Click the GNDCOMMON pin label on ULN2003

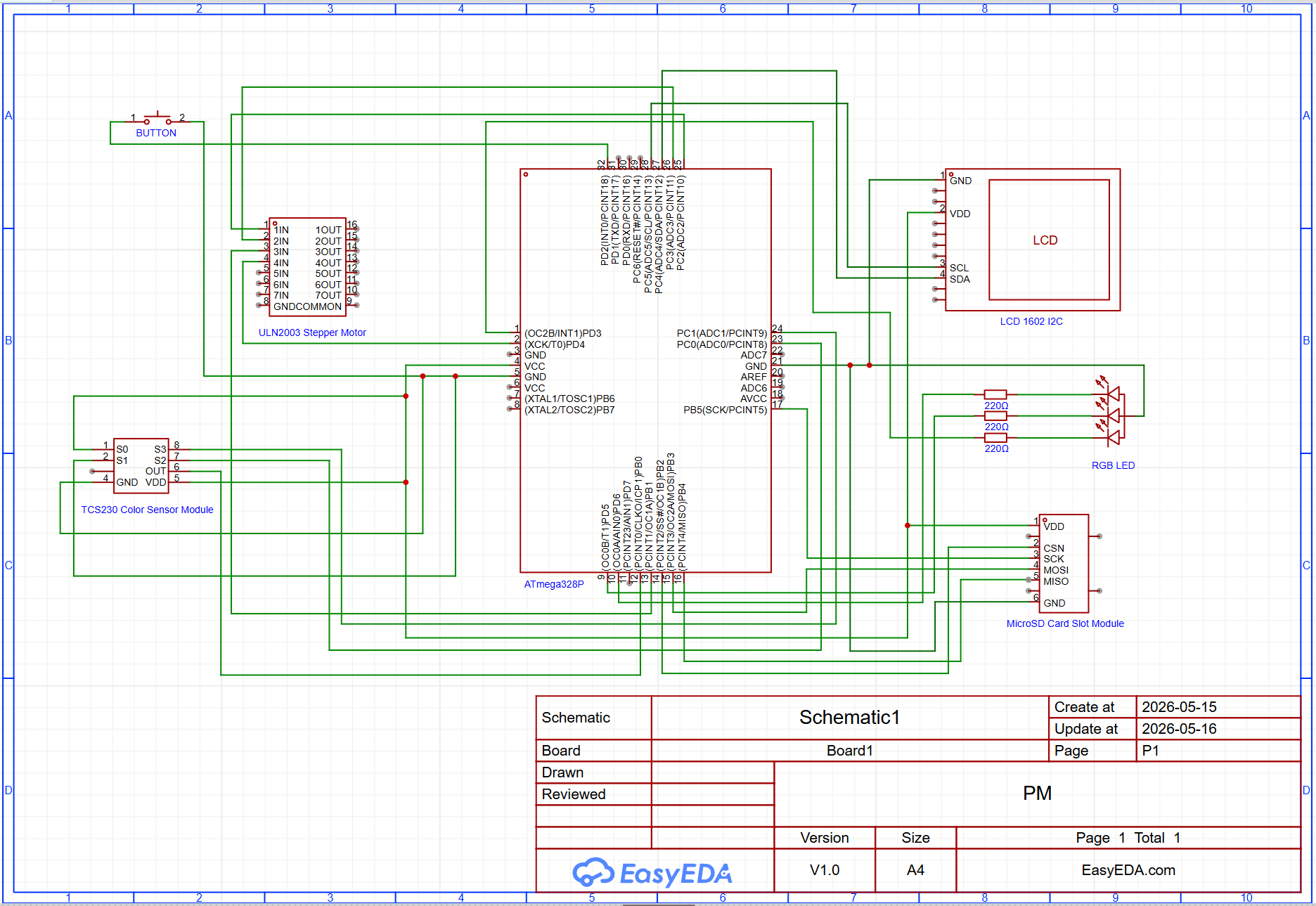[x=307, y=306]
